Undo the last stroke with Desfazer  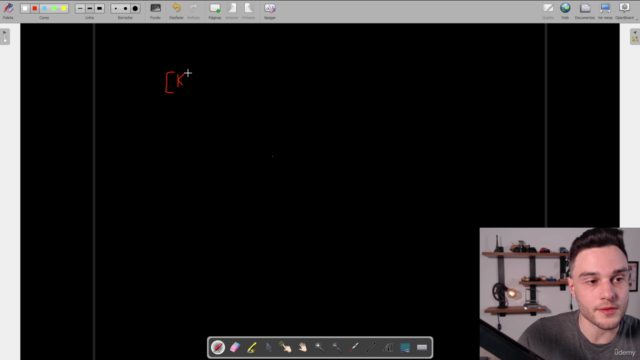pos(176,11)
